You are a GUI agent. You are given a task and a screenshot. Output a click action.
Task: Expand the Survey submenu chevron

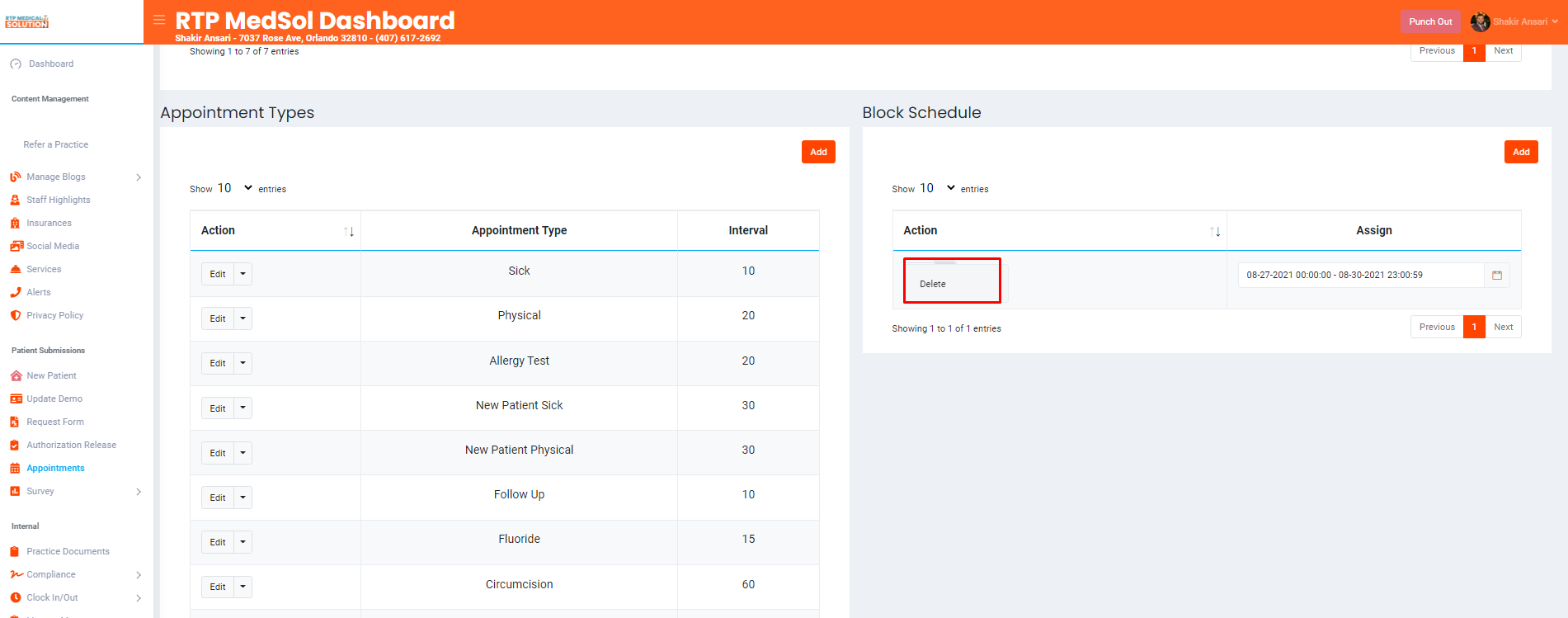coord(139,492)
